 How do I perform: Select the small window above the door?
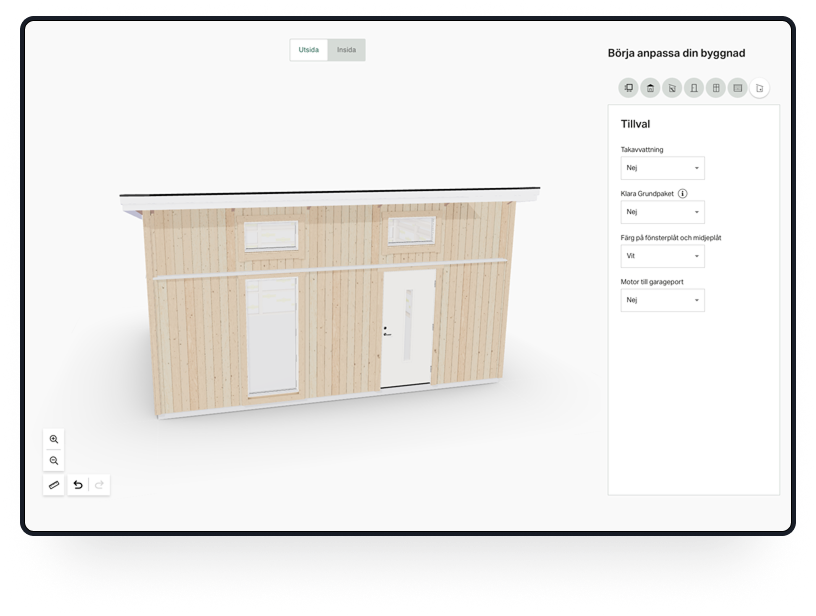click(x=412, y=230)
